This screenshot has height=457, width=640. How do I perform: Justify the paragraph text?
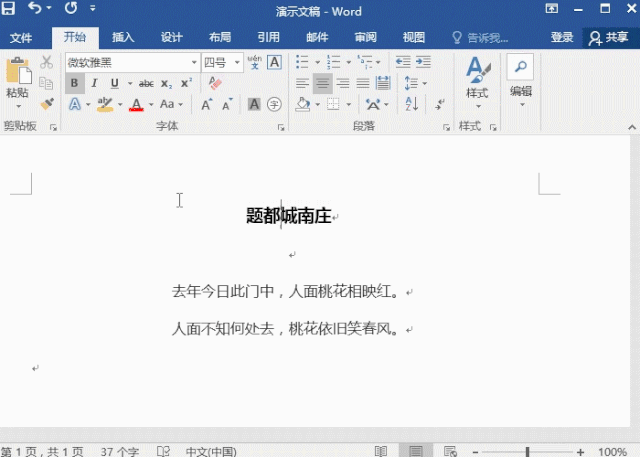[362, 84]
